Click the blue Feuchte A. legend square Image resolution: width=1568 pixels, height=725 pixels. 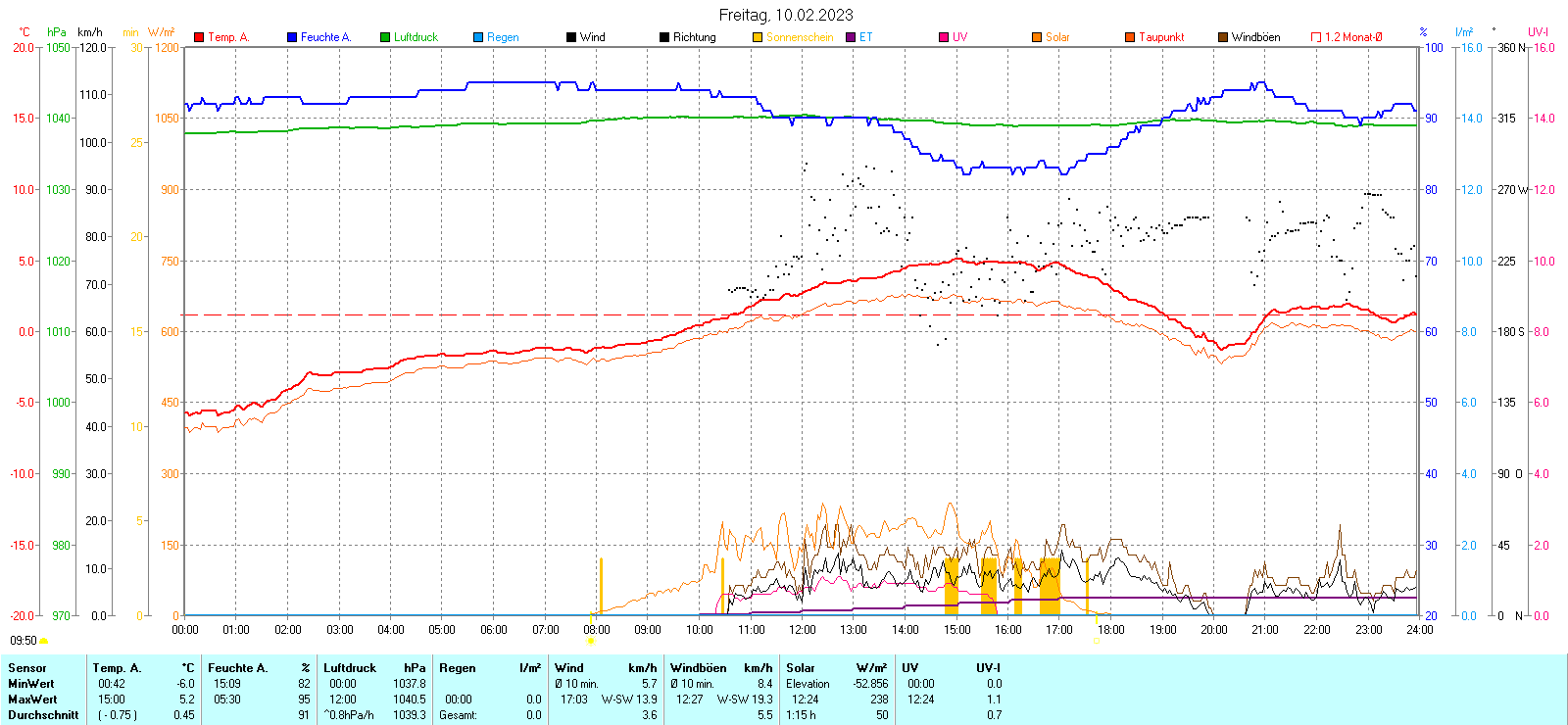click(292, 37)
